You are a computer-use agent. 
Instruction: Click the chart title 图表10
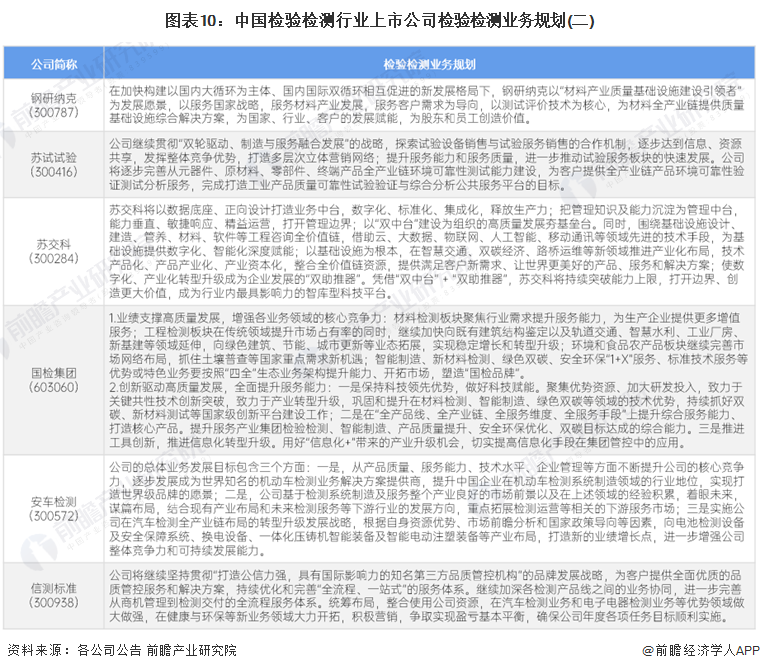pos(380,21)
